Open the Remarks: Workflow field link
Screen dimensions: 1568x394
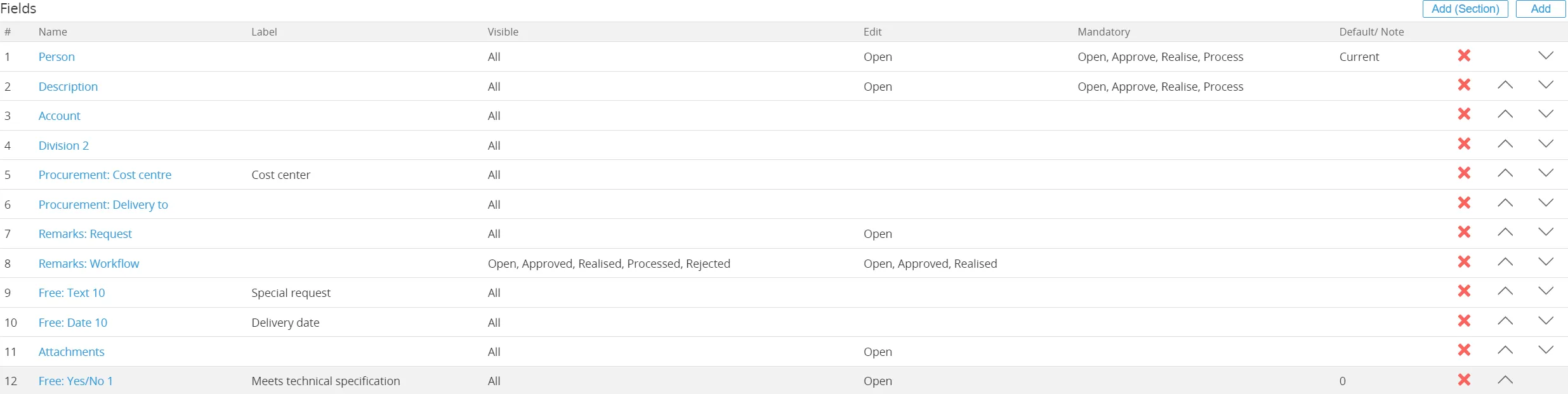[x=88, y=263]
